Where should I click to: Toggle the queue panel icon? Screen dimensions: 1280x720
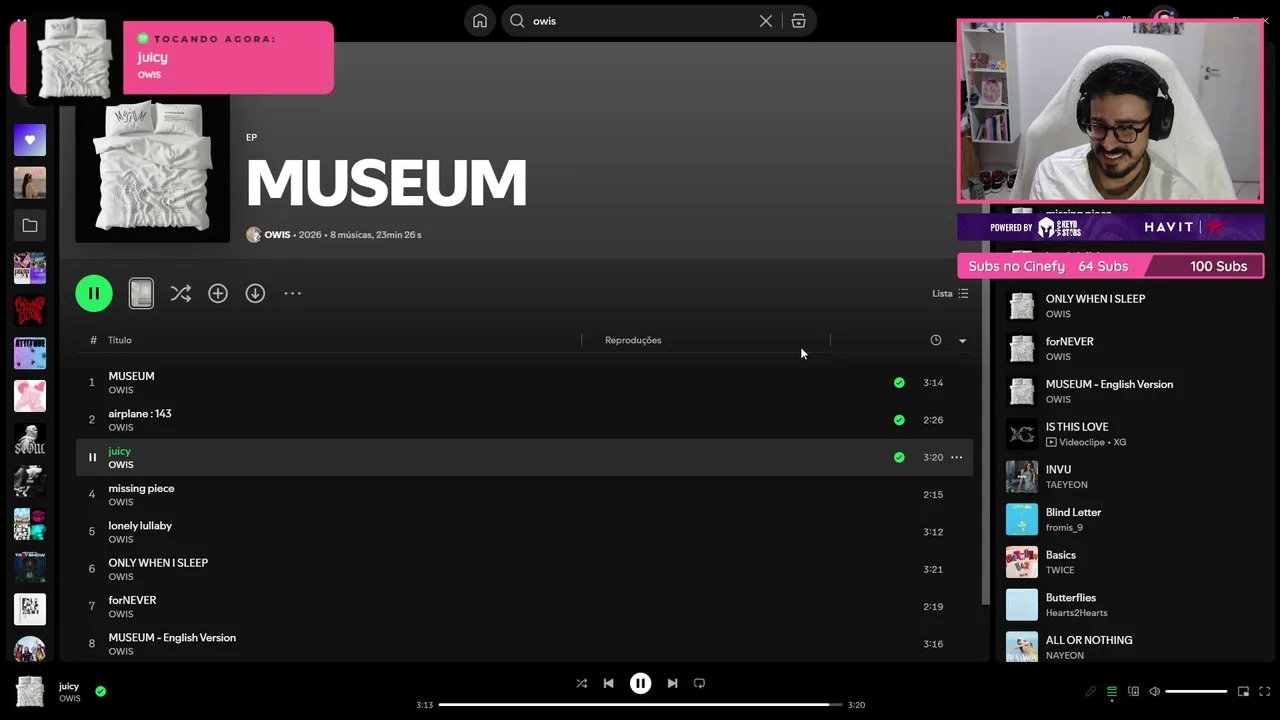(1111, 691)
